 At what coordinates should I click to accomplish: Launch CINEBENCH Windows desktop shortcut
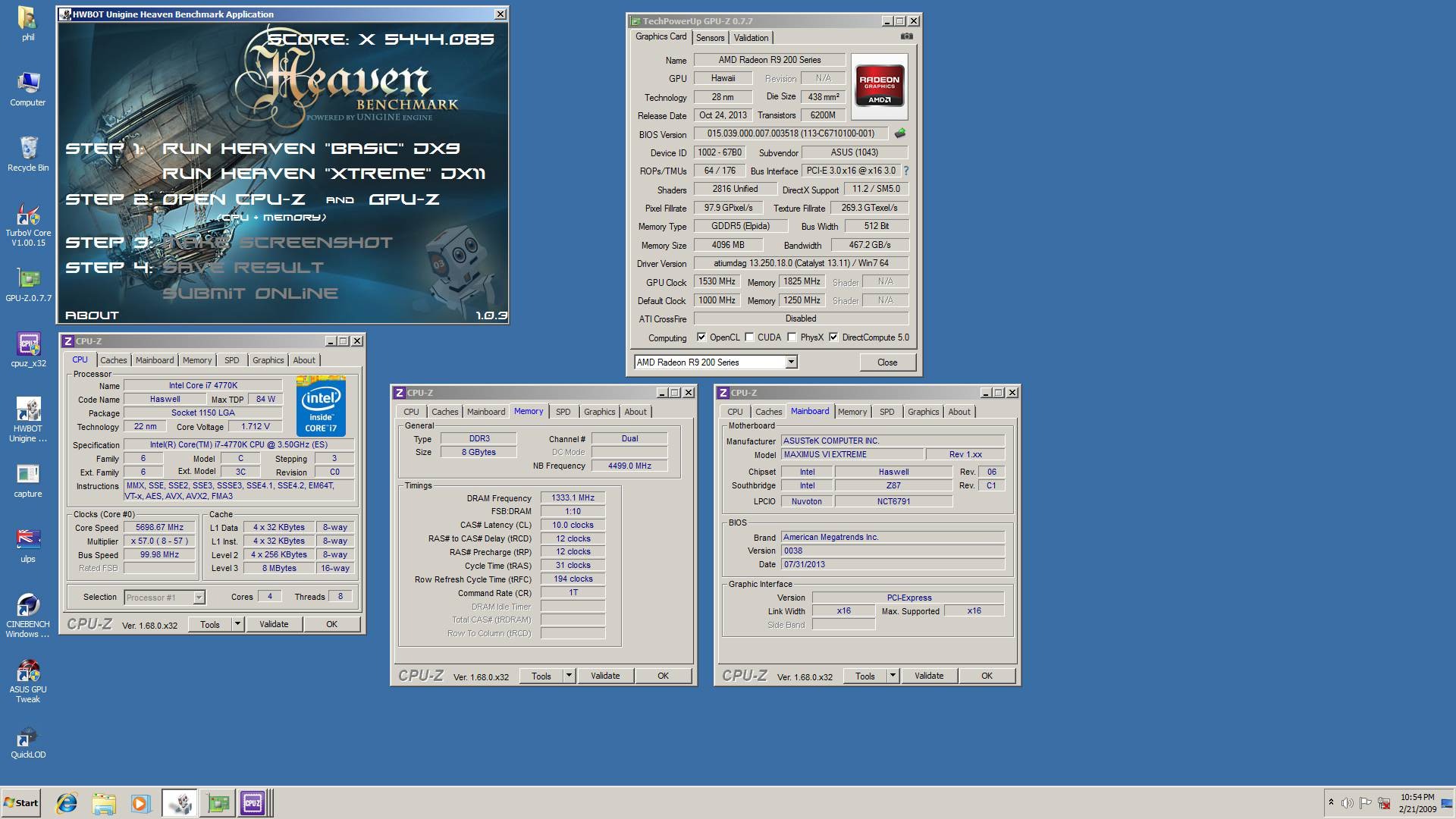tap(27, 615)
